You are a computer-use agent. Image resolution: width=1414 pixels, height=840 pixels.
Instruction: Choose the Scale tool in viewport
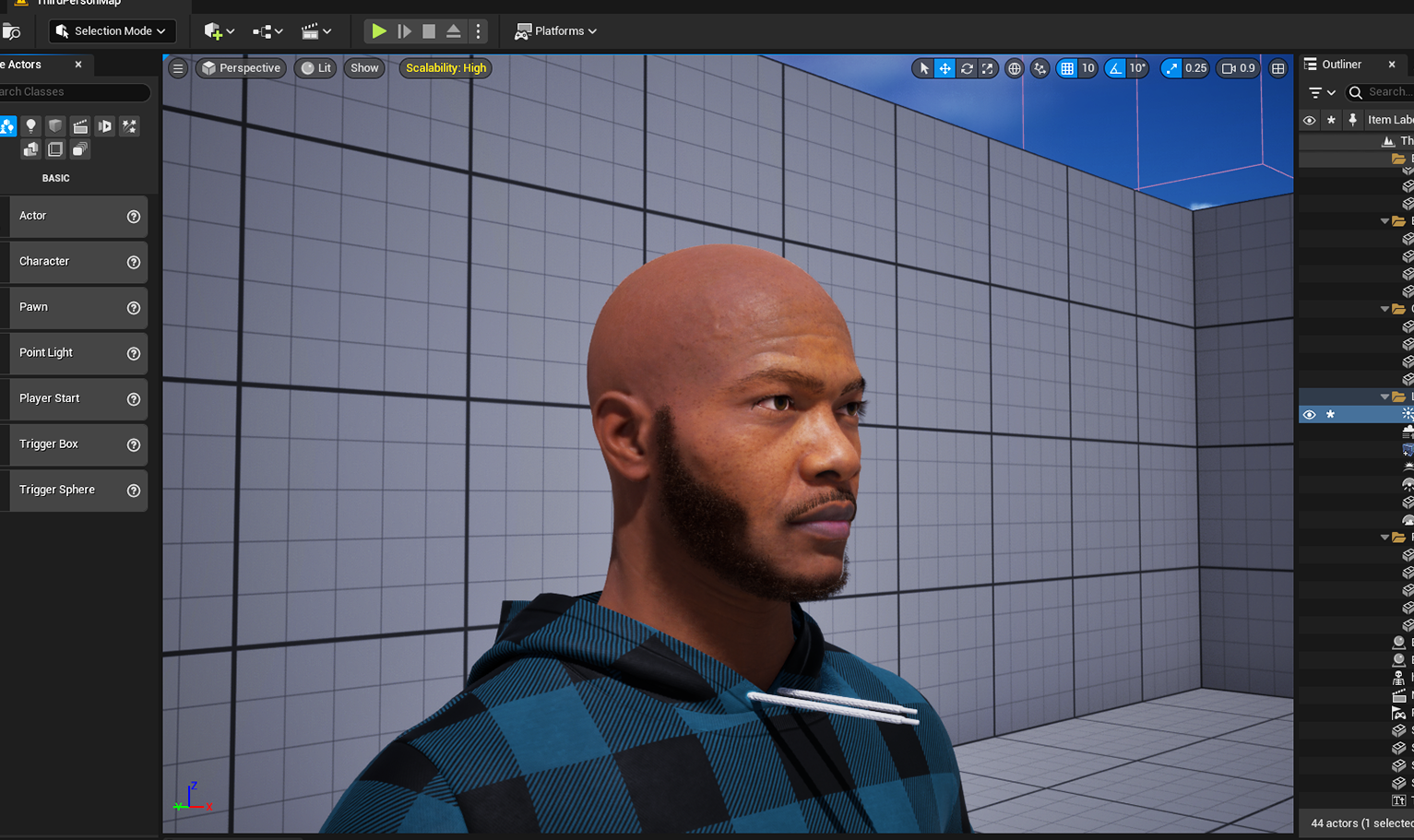tap(988, 68)
